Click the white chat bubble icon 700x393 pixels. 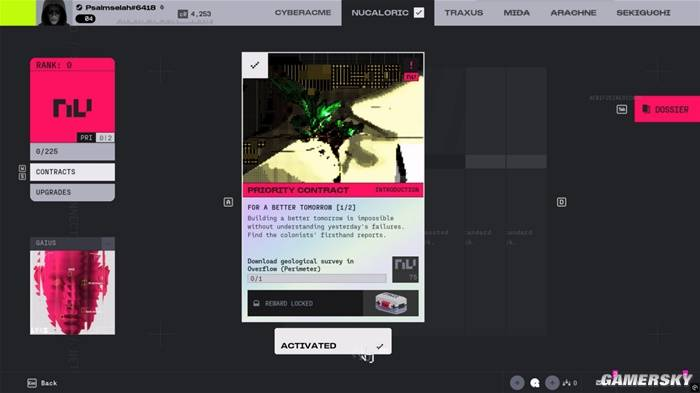tap(535, 383)
